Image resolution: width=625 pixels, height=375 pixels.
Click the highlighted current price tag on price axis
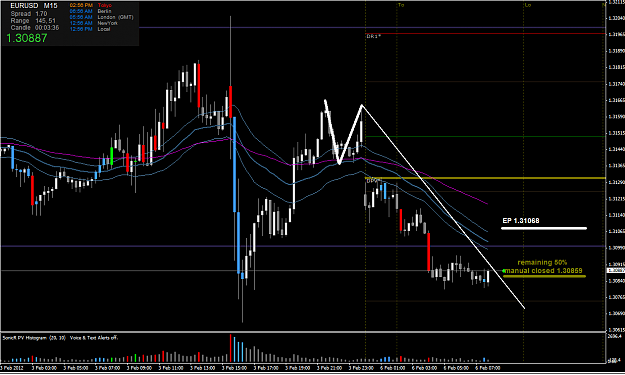coord(615,270)
